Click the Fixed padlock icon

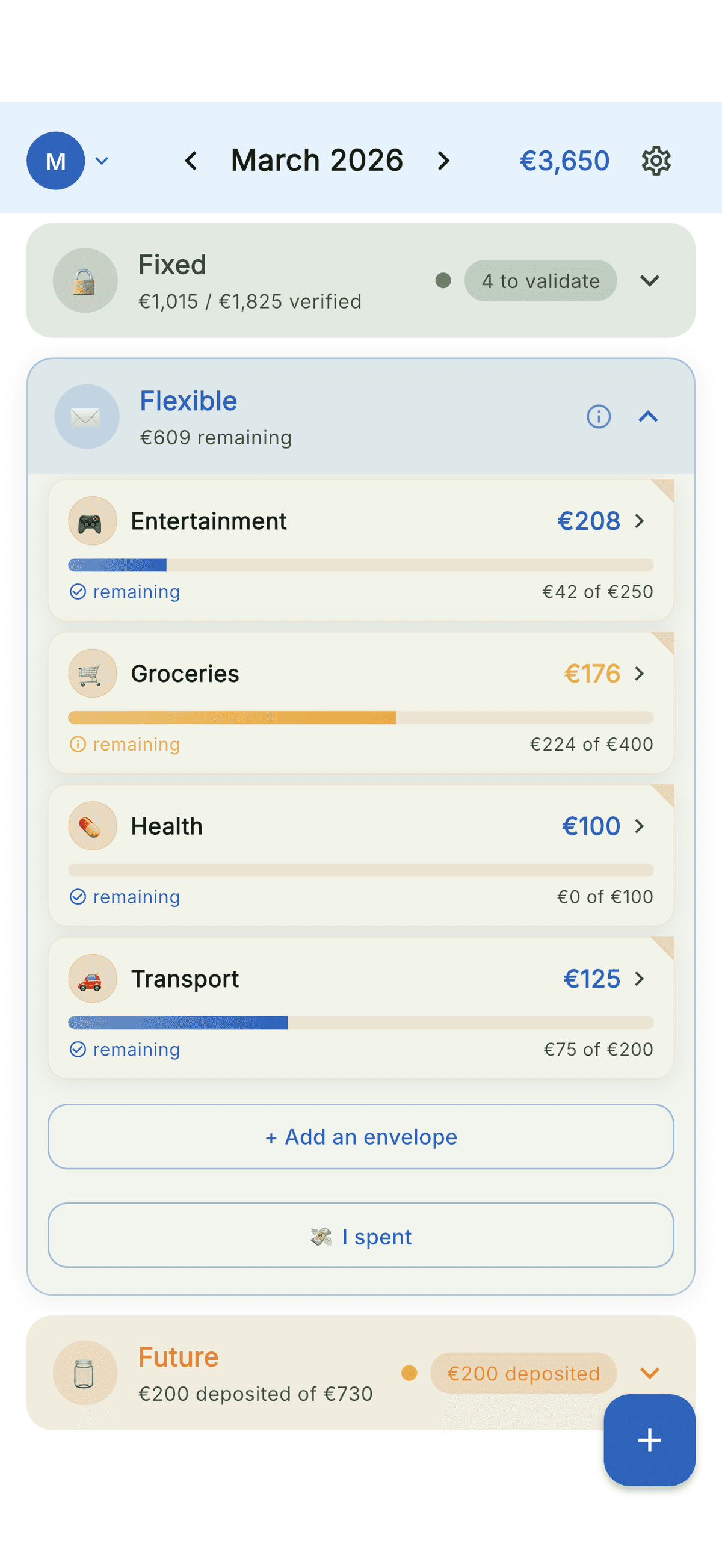click(85, 281)
